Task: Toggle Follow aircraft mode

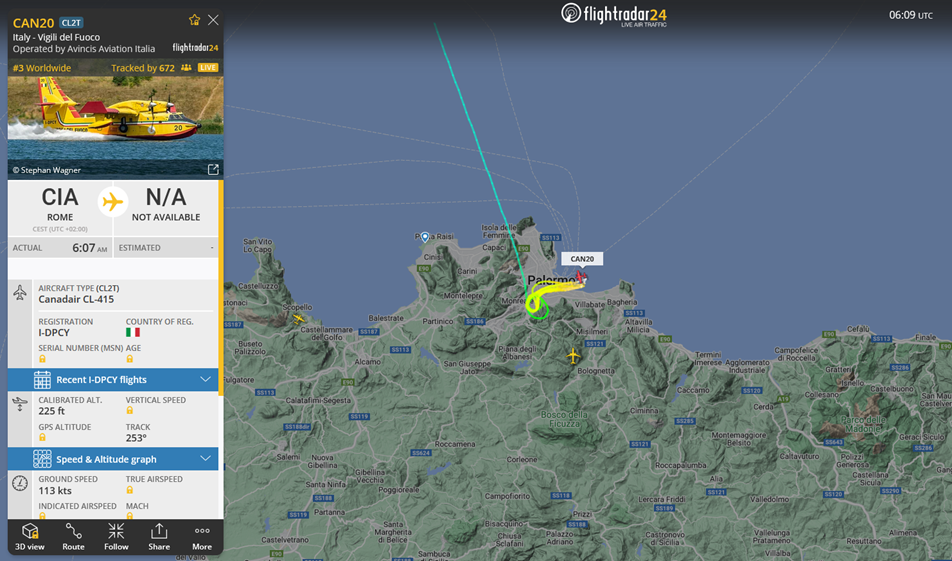Action: click(x=116, y=536)
